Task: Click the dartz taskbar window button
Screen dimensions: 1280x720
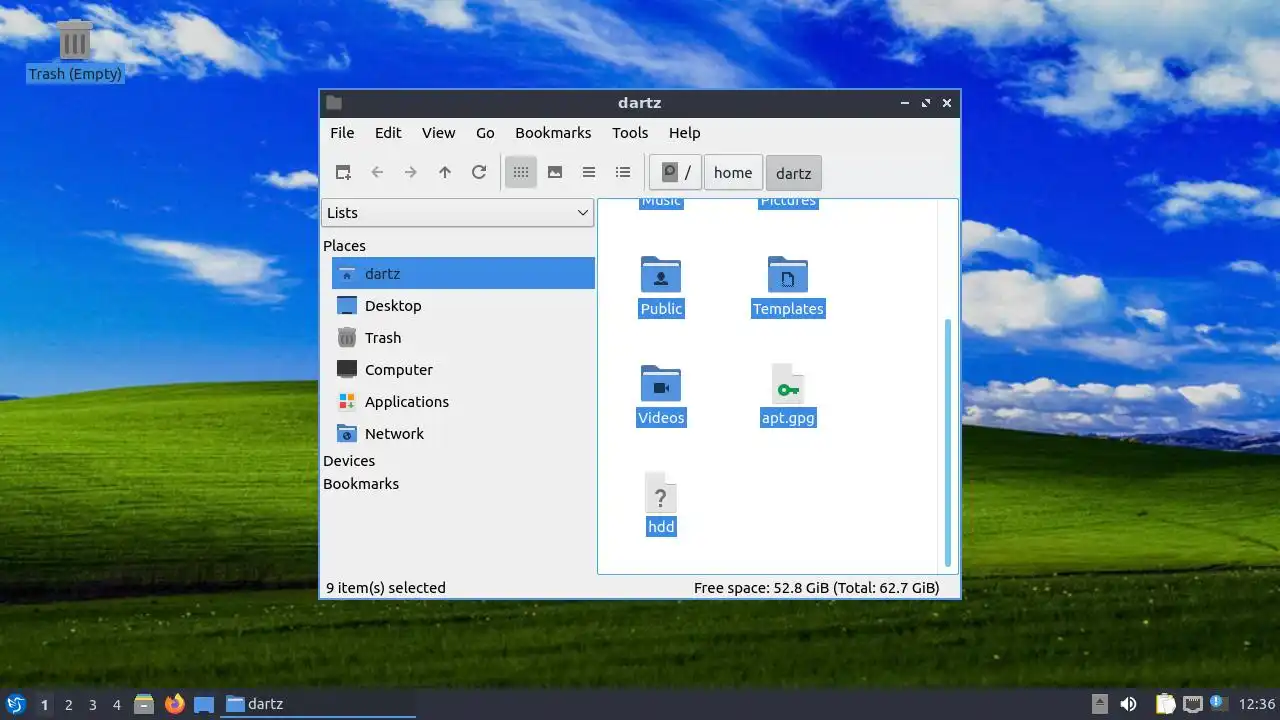Action: point(318,704)
